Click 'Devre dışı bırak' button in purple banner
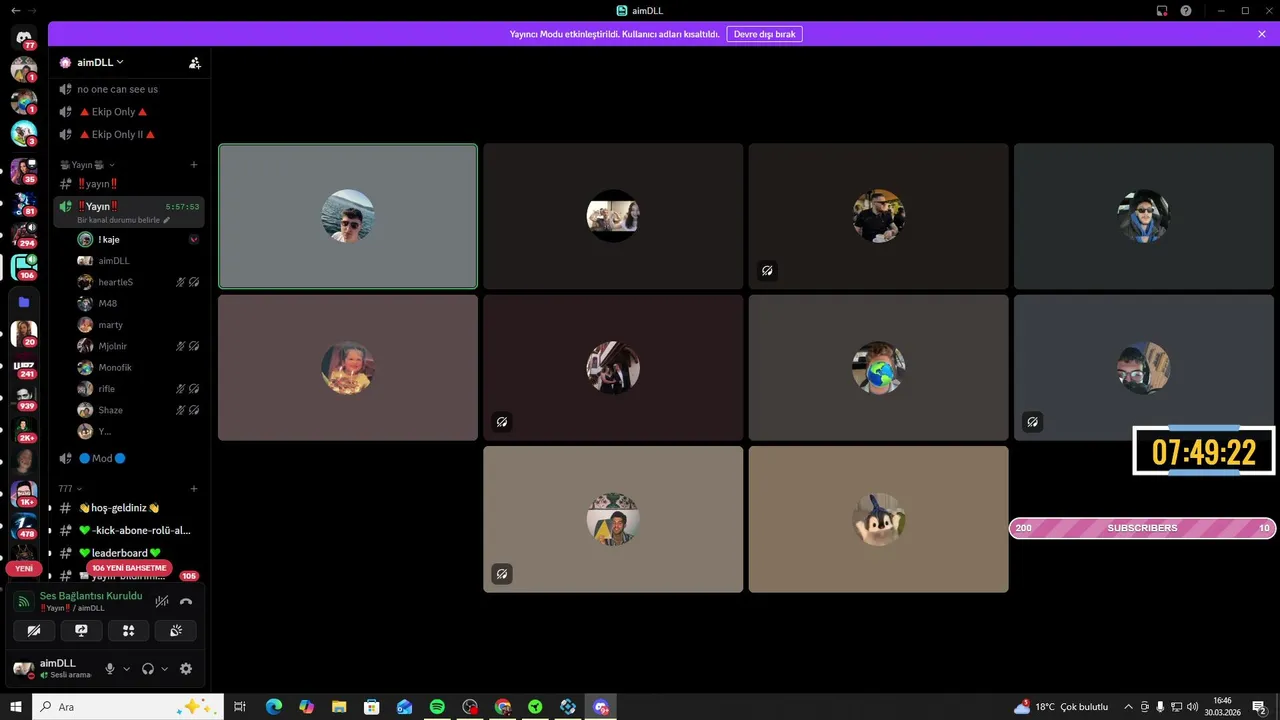This screenshot has height=720, width=1280. [x=764, y=34]
